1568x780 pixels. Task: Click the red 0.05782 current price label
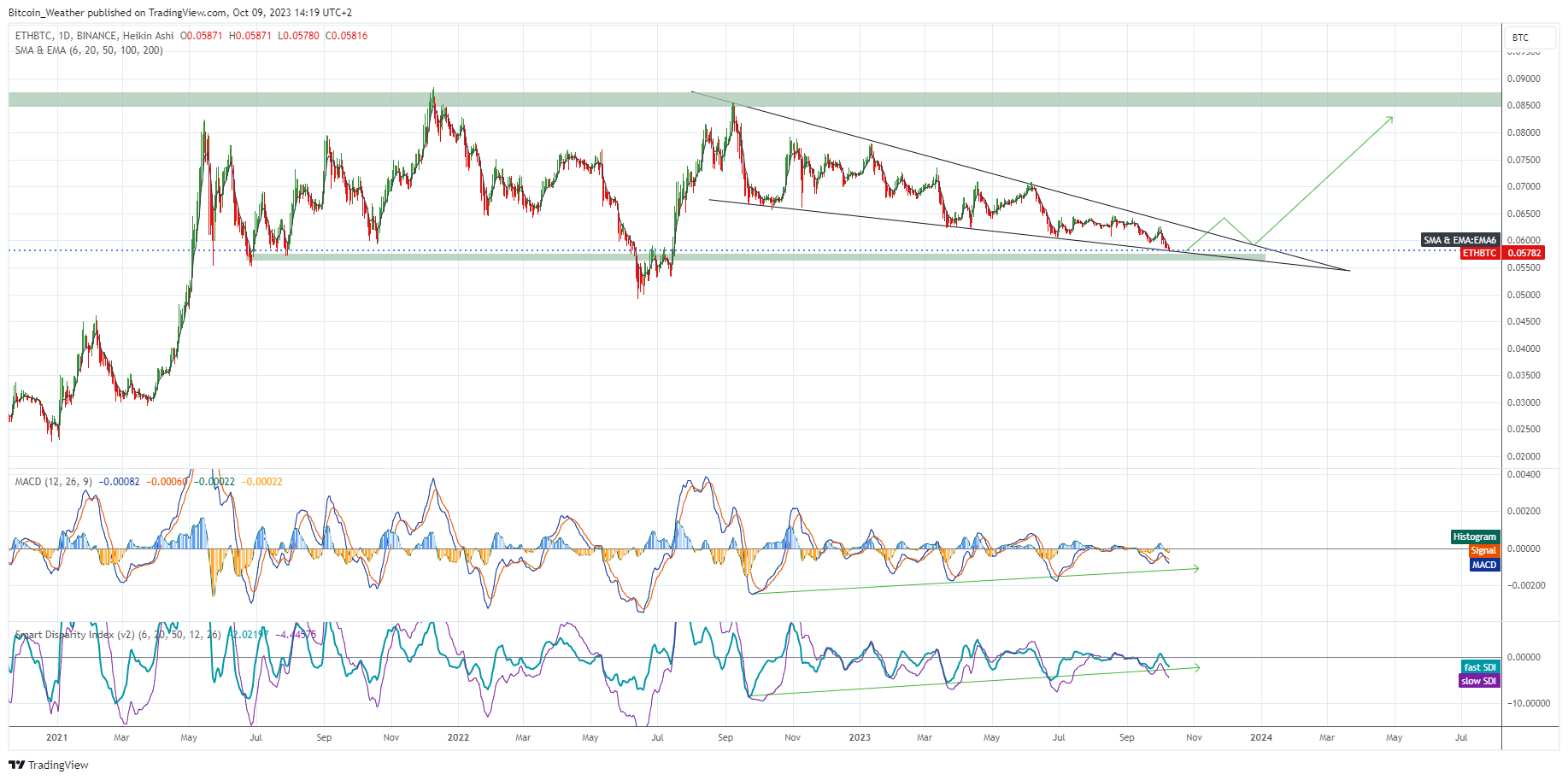coord(1524,253)
